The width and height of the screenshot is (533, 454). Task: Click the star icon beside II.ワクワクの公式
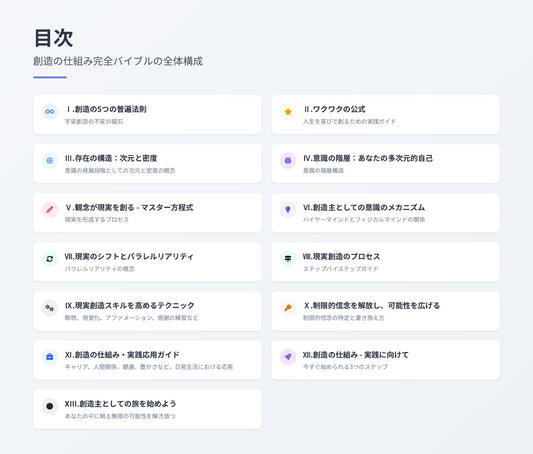(x=288, y=111)
